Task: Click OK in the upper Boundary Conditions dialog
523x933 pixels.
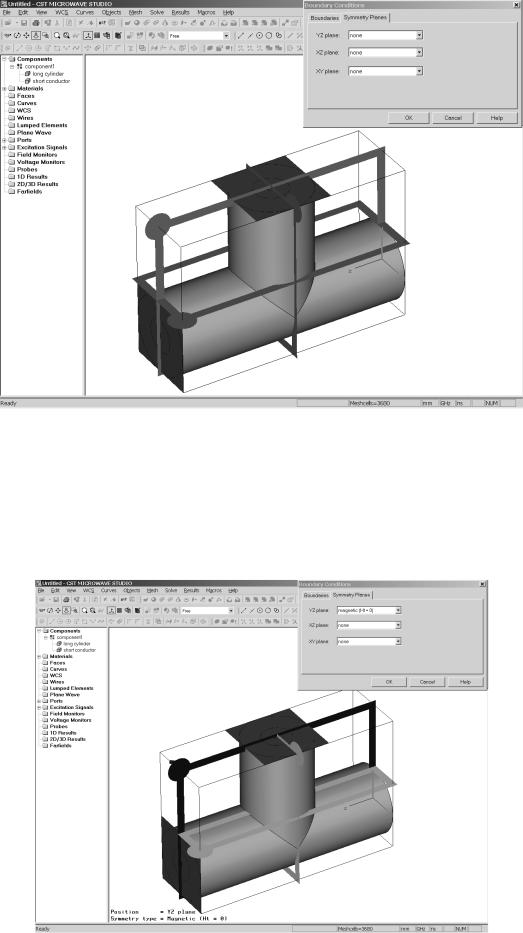Action: (x=409, y=118)
